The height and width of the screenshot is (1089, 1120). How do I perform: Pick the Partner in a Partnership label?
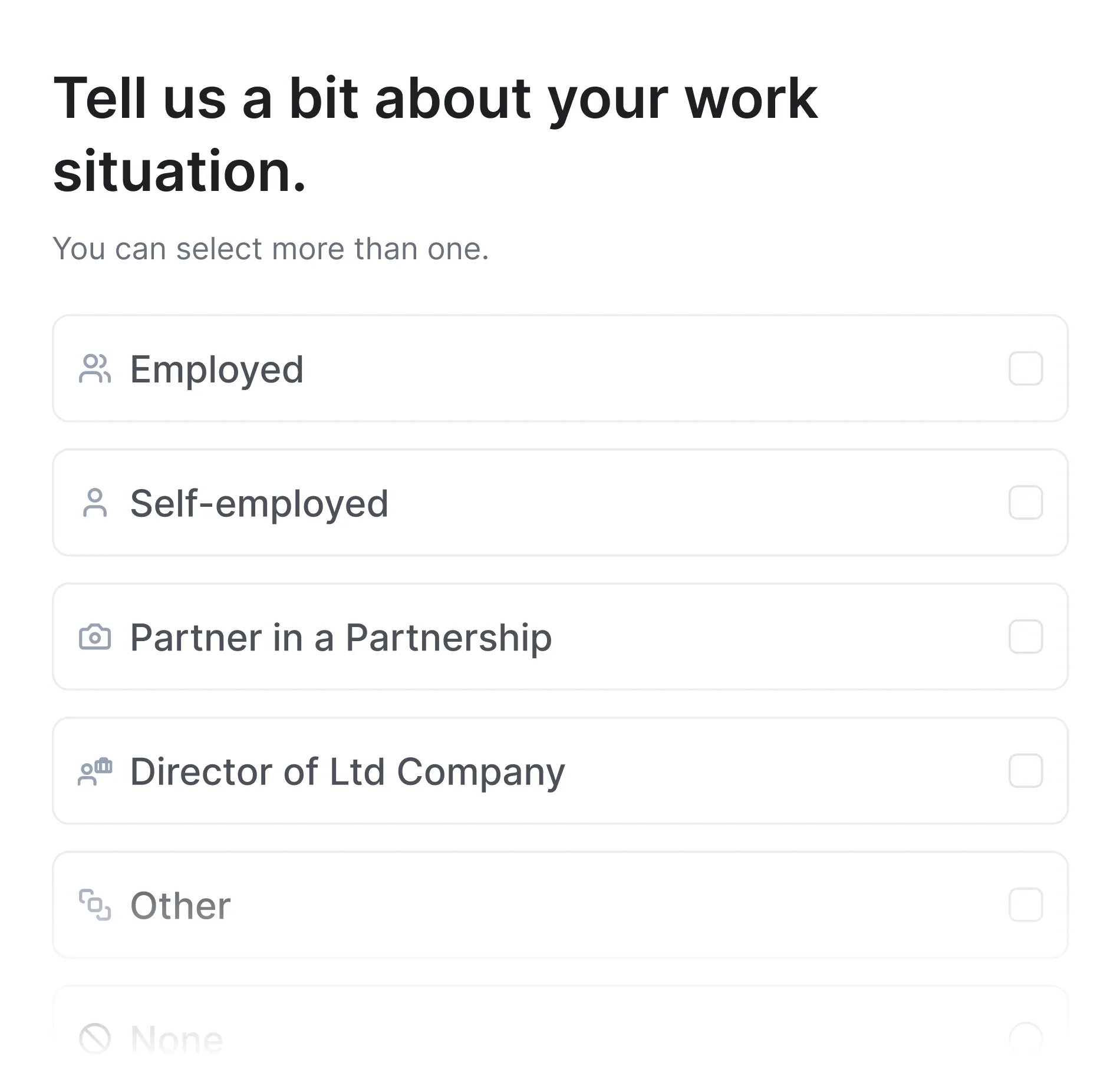click(x=341, y=638)
